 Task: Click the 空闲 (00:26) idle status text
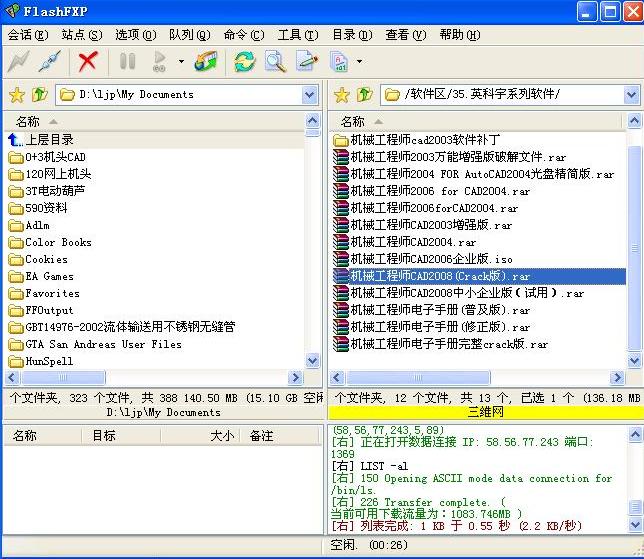[x=369, y=545]
